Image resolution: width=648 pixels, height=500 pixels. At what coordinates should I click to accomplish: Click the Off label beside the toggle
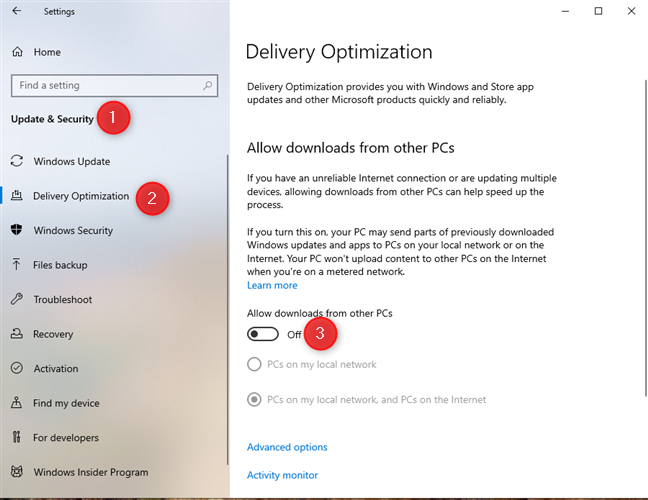tap(294, 335)
